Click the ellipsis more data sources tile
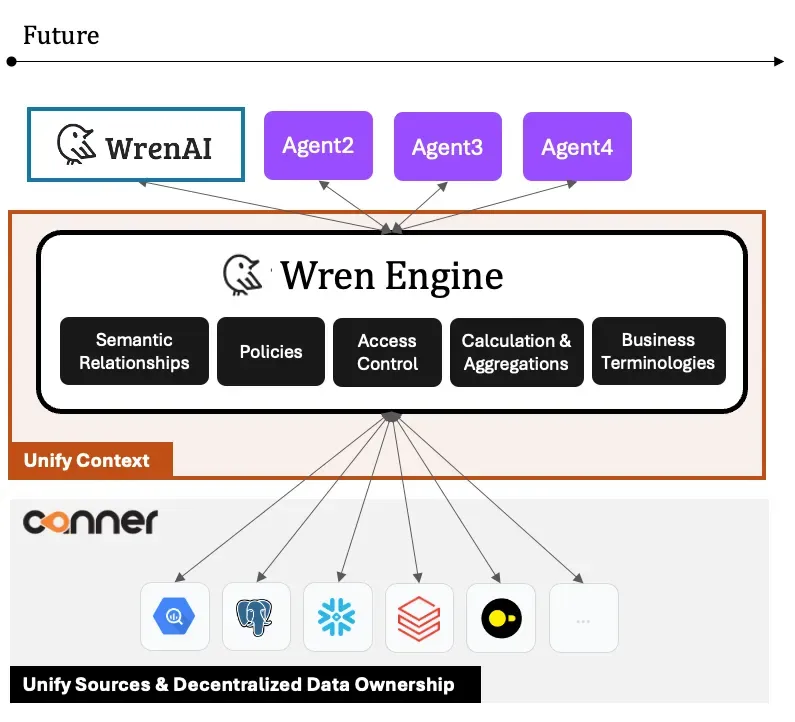The height and width of the screenshot is (722, 795). click(583, 618)
